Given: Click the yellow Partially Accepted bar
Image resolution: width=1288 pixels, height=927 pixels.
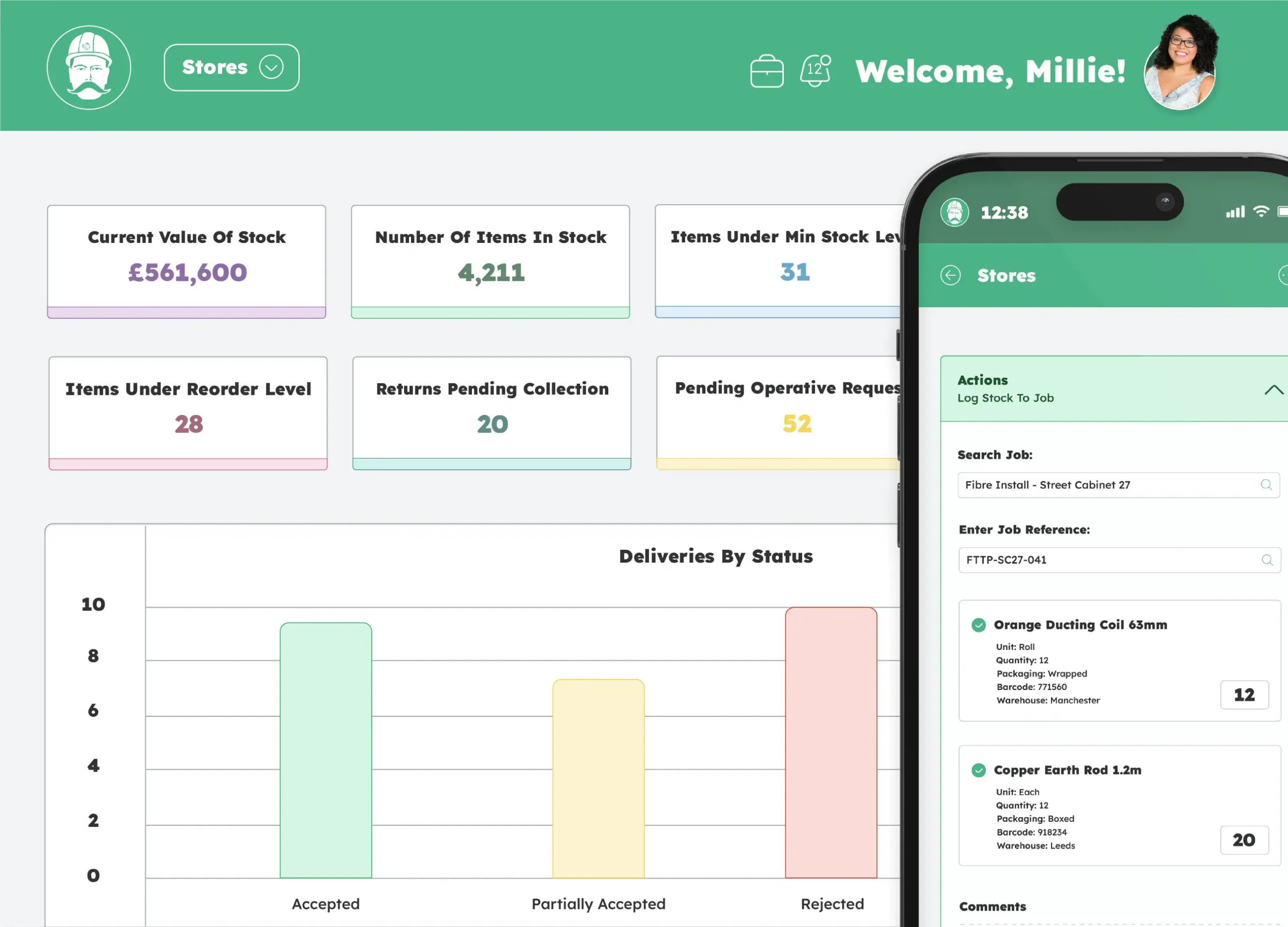Looking at the screenshot, I should coord(599,779).
